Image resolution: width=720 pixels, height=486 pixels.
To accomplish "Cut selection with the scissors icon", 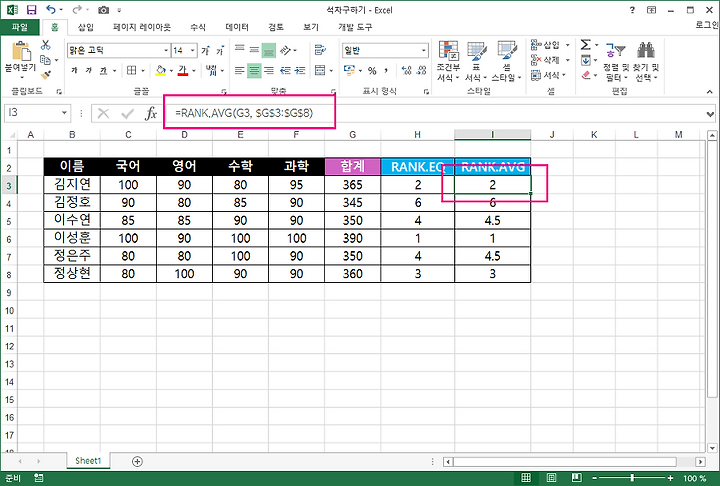I will click(45, 45).
